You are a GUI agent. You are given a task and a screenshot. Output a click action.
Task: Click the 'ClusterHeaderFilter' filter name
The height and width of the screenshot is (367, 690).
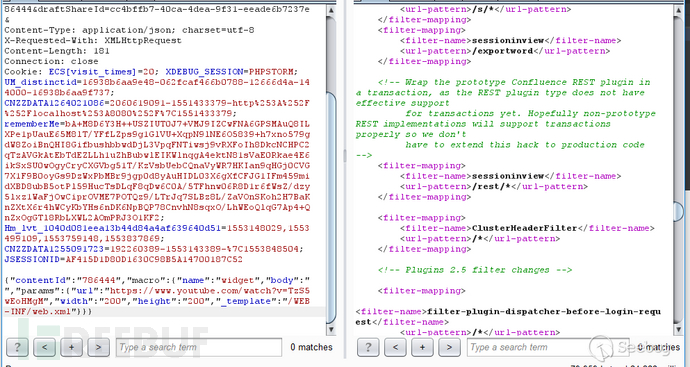[524, 228]
